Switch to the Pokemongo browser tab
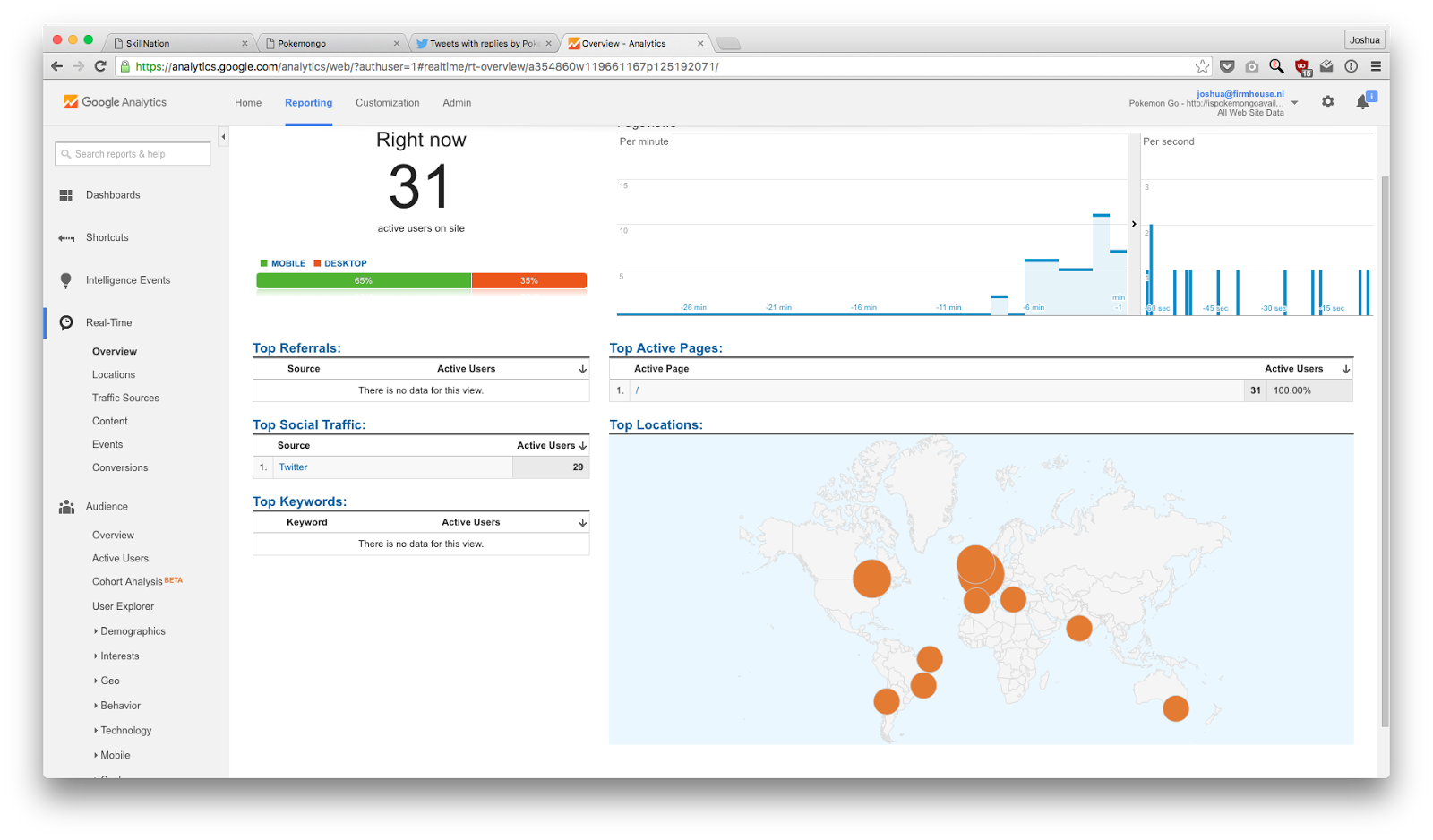 click(331, 43)
